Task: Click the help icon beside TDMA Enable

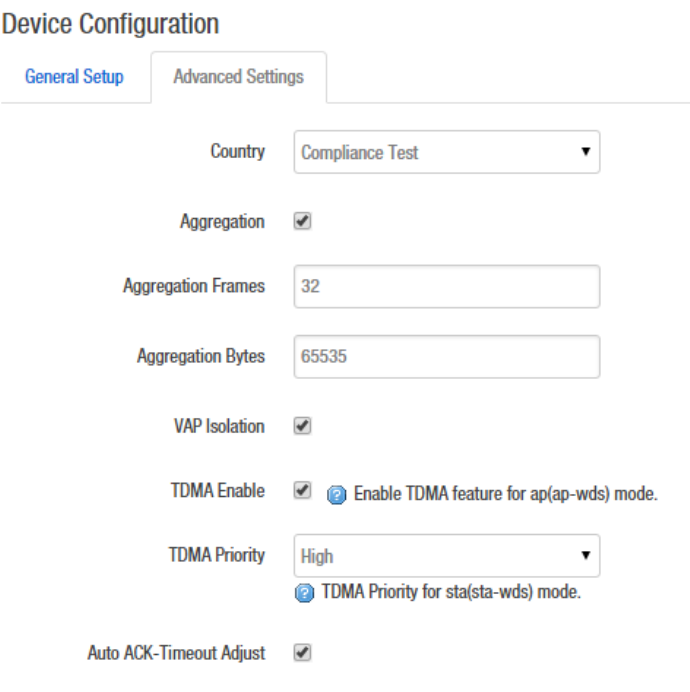Action: [336, 494]
